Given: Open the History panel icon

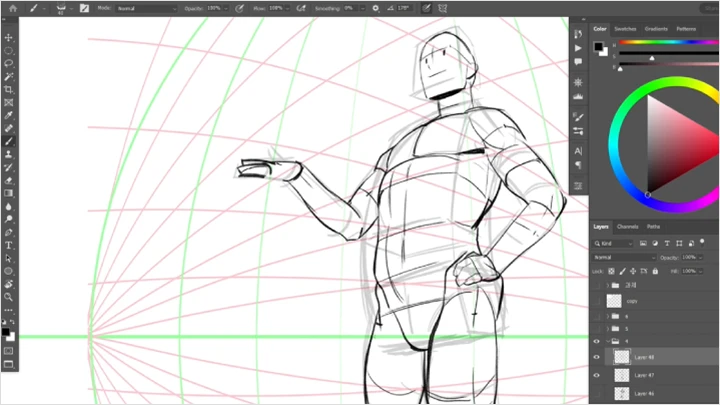Looking at the screenshot, I should (x=578, y=34).
